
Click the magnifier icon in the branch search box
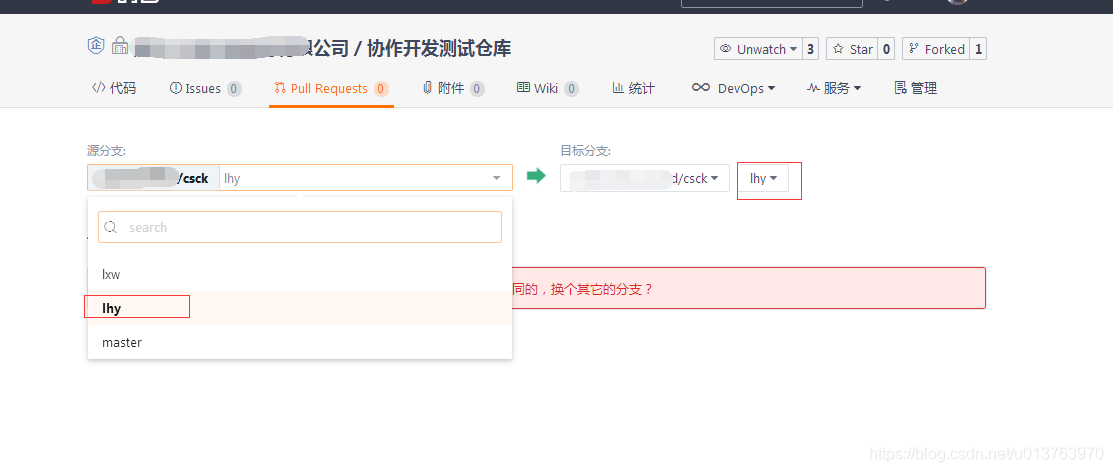[112, 227]
